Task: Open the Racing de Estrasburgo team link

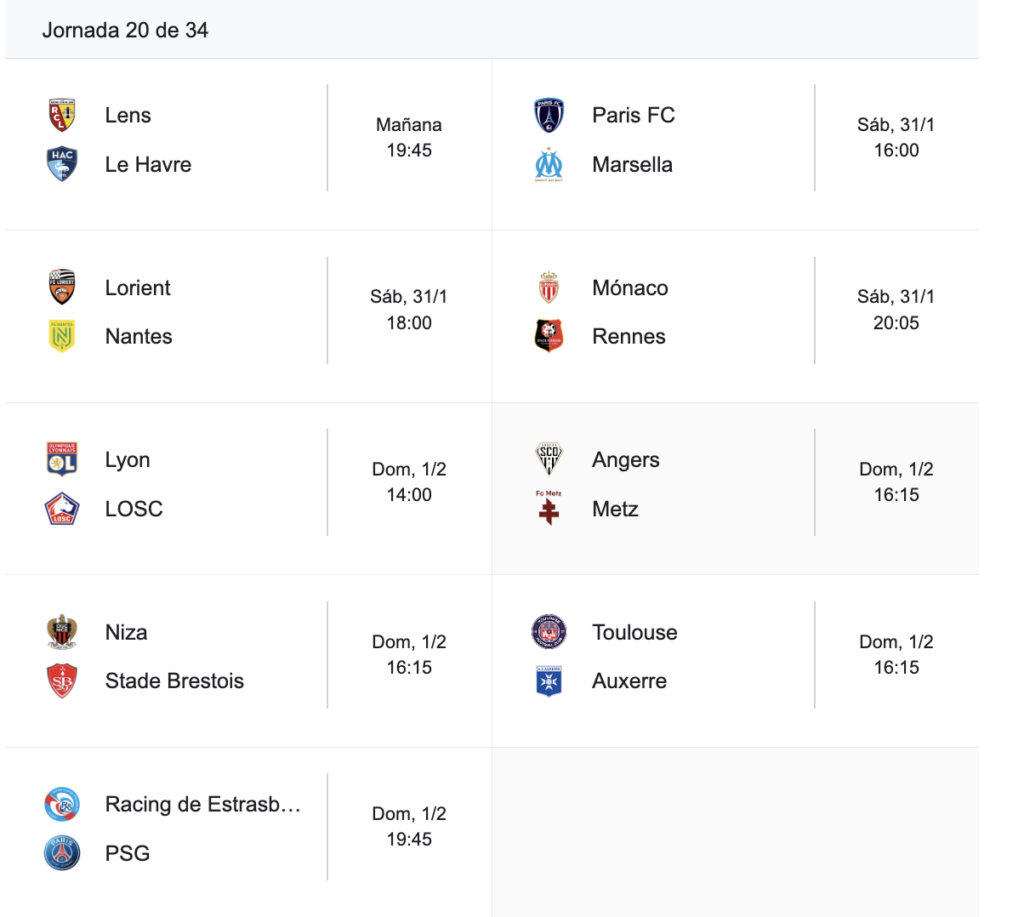Action: pos(202,804)
